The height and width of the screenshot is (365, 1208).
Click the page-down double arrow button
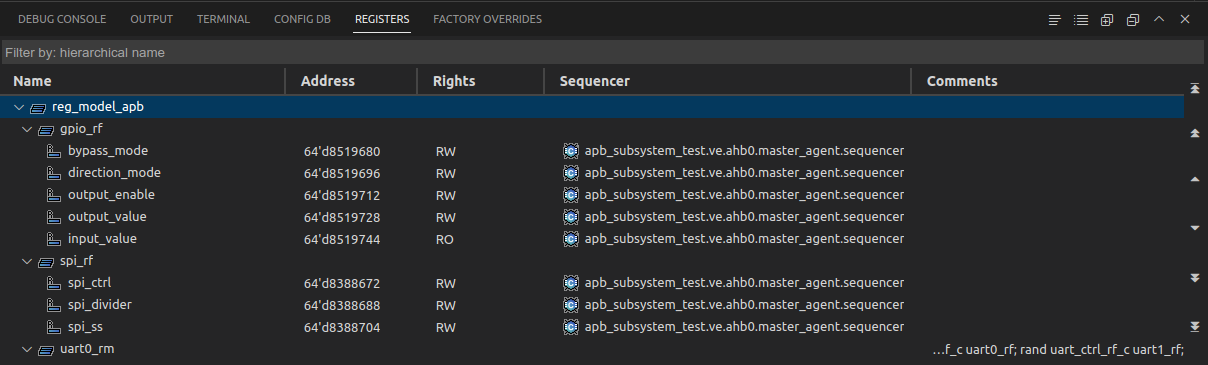point(1194,277)
